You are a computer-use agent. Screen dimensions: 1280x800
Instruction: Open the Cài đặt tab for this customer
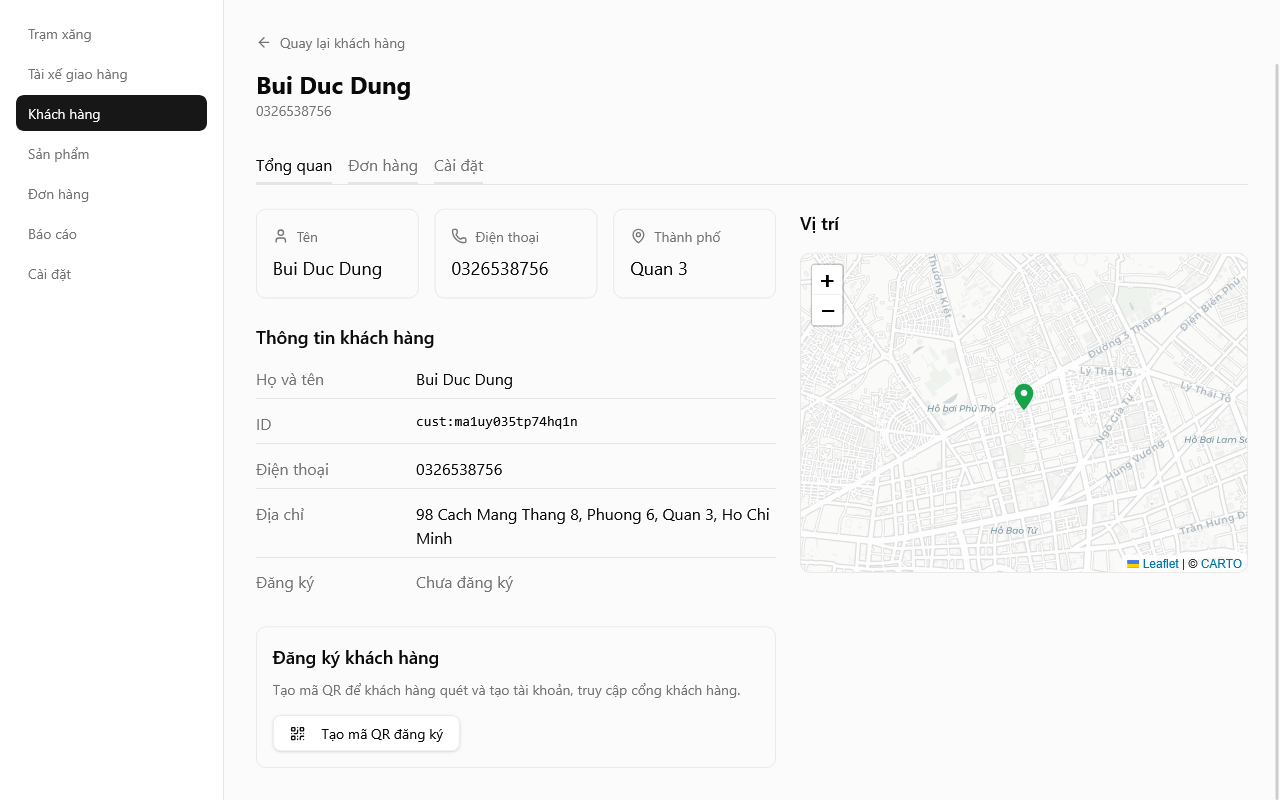[458, 165]
